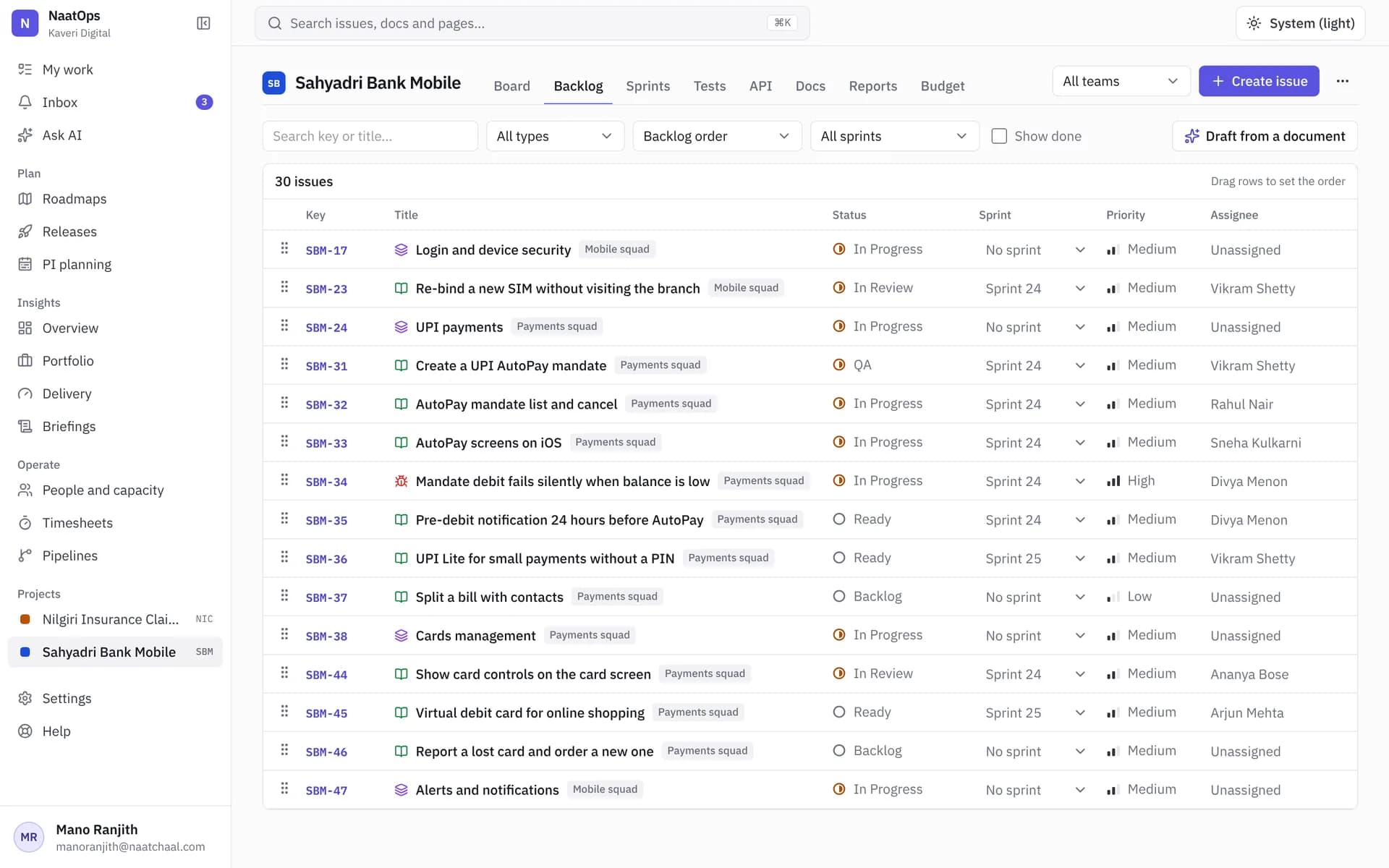Click title 'Cards management'
Image resolution: width=1389 pixels, height=868 pixels.
(475, 636)
